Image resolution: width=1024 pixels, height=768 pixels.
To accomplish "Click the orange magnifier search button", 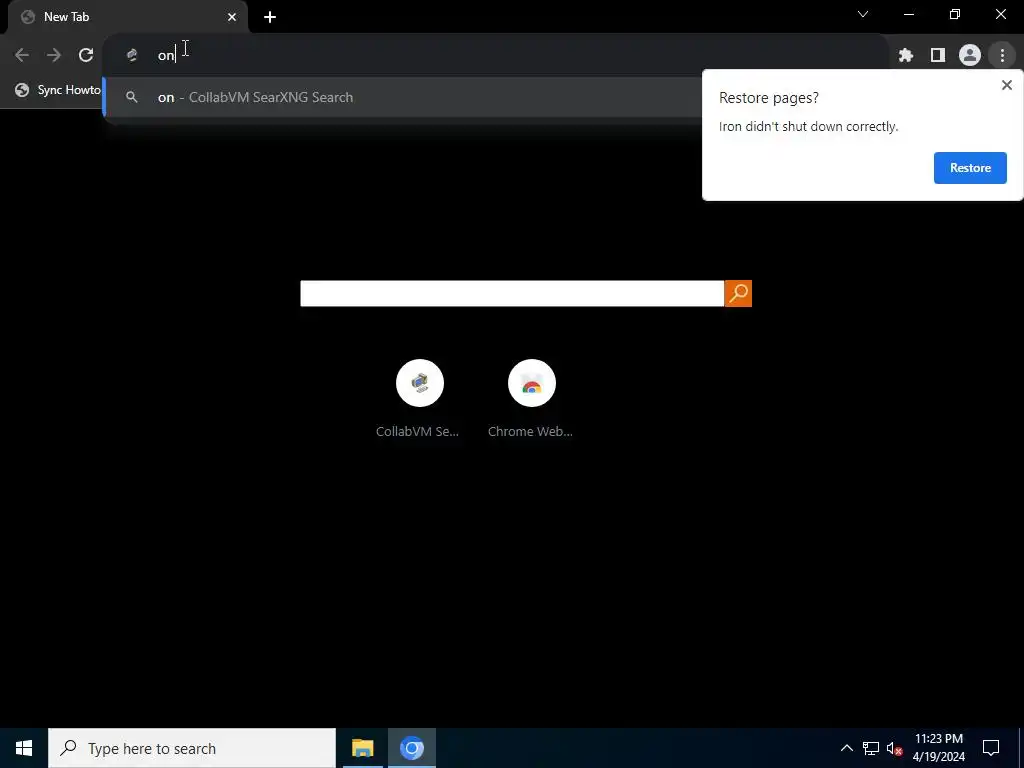I will coord(738,293).
